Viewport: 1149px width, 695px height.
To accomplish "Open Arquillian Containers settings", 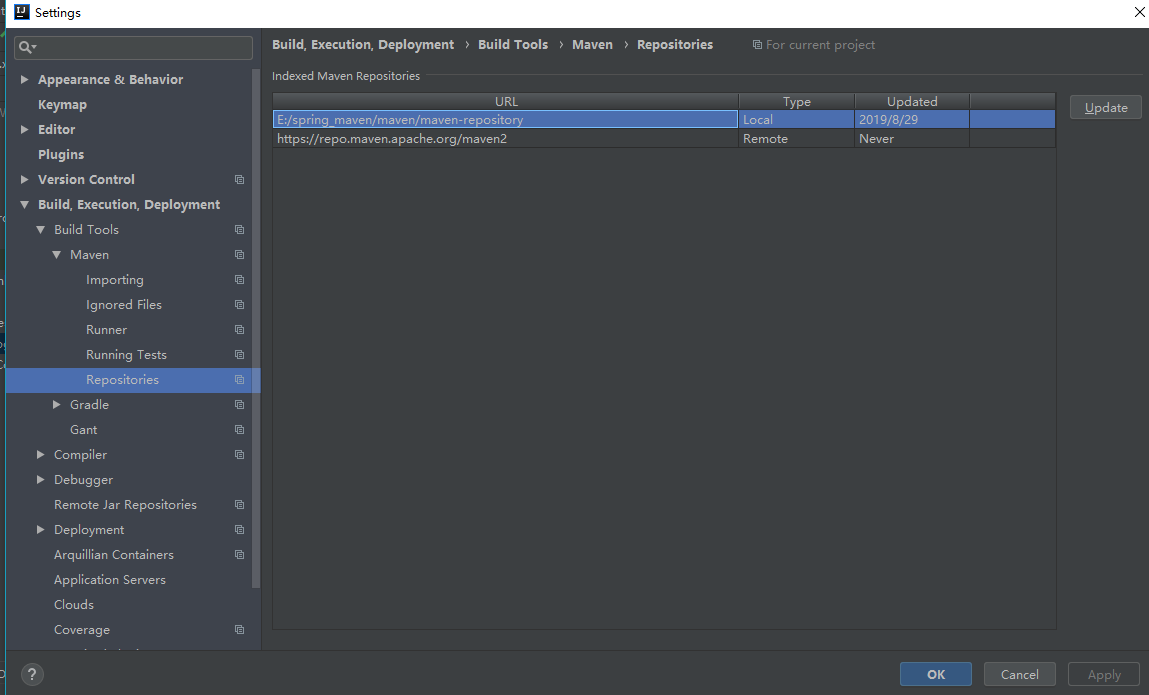I will coord(114,554).
